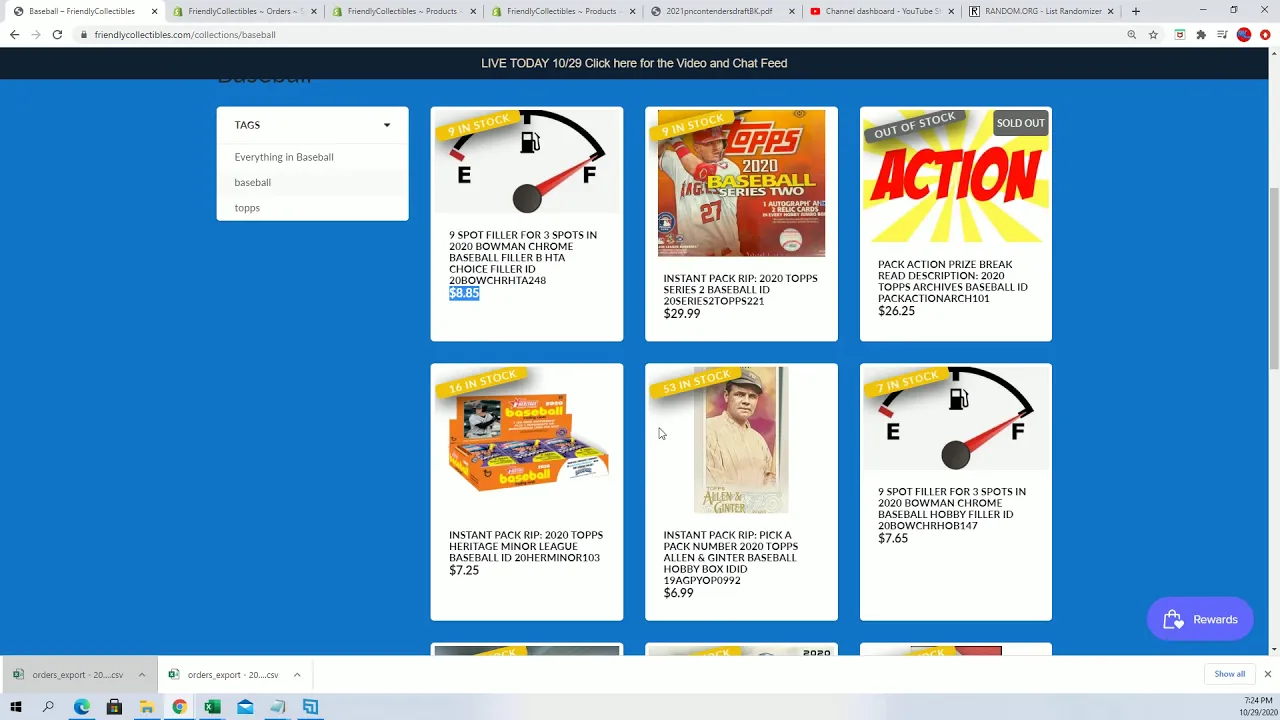Open 9 Spot Filler 20BOWCHRHOB147 product title
Screen dimensions: 1280x720
point(952,508)
